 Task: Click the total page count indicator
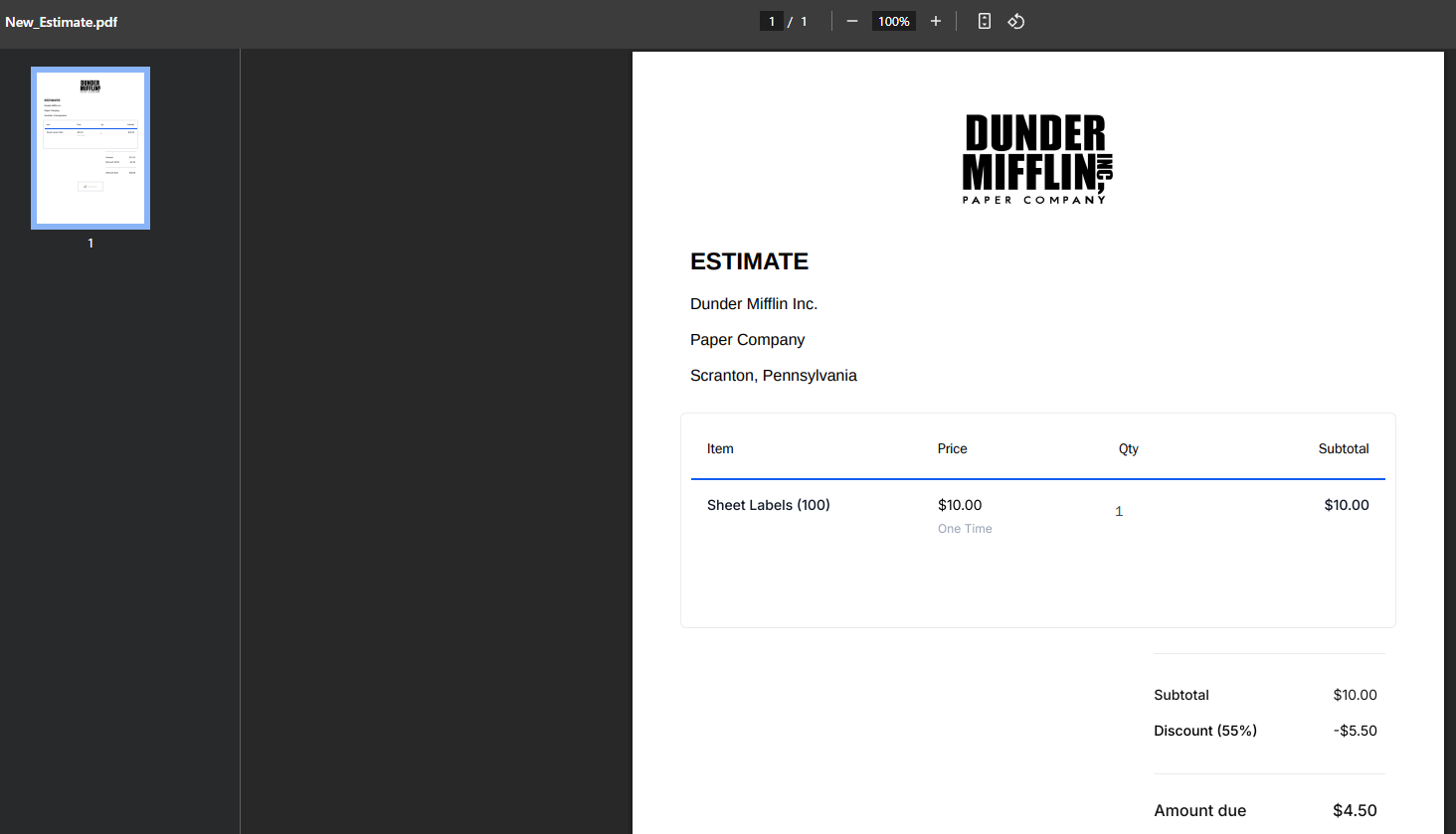click(x=804, y=21)
